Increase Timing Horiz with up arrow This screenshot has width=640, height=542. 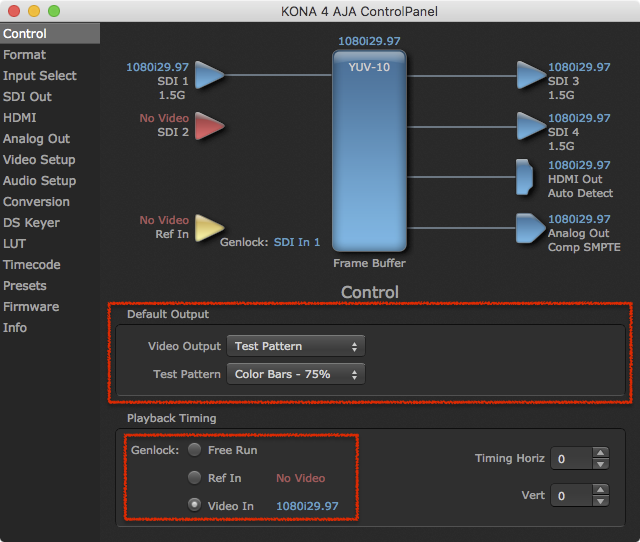600,453
